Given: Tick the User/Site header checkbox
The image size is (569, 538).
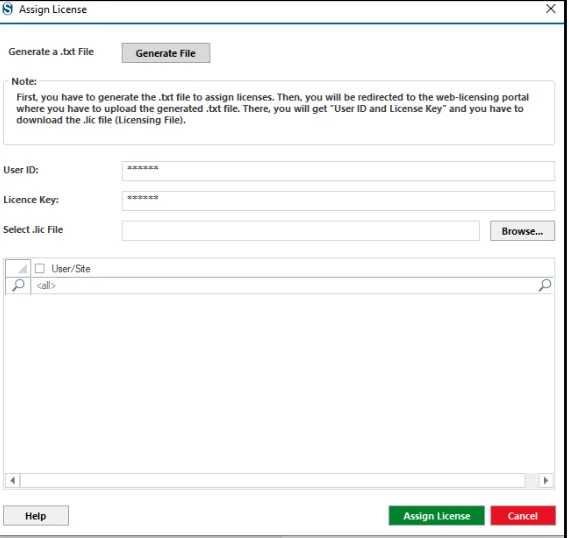Looking at the screenshot, I should (40, 268).
